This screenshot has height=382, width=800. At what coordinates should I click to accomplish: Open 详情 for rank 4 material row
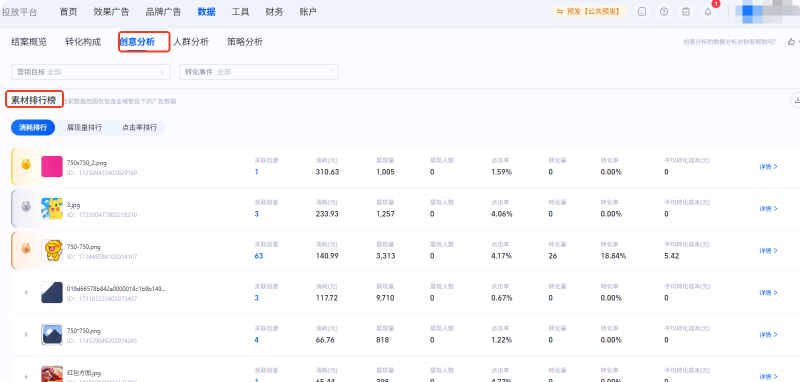pyautogui.click(x=768, y=293)
